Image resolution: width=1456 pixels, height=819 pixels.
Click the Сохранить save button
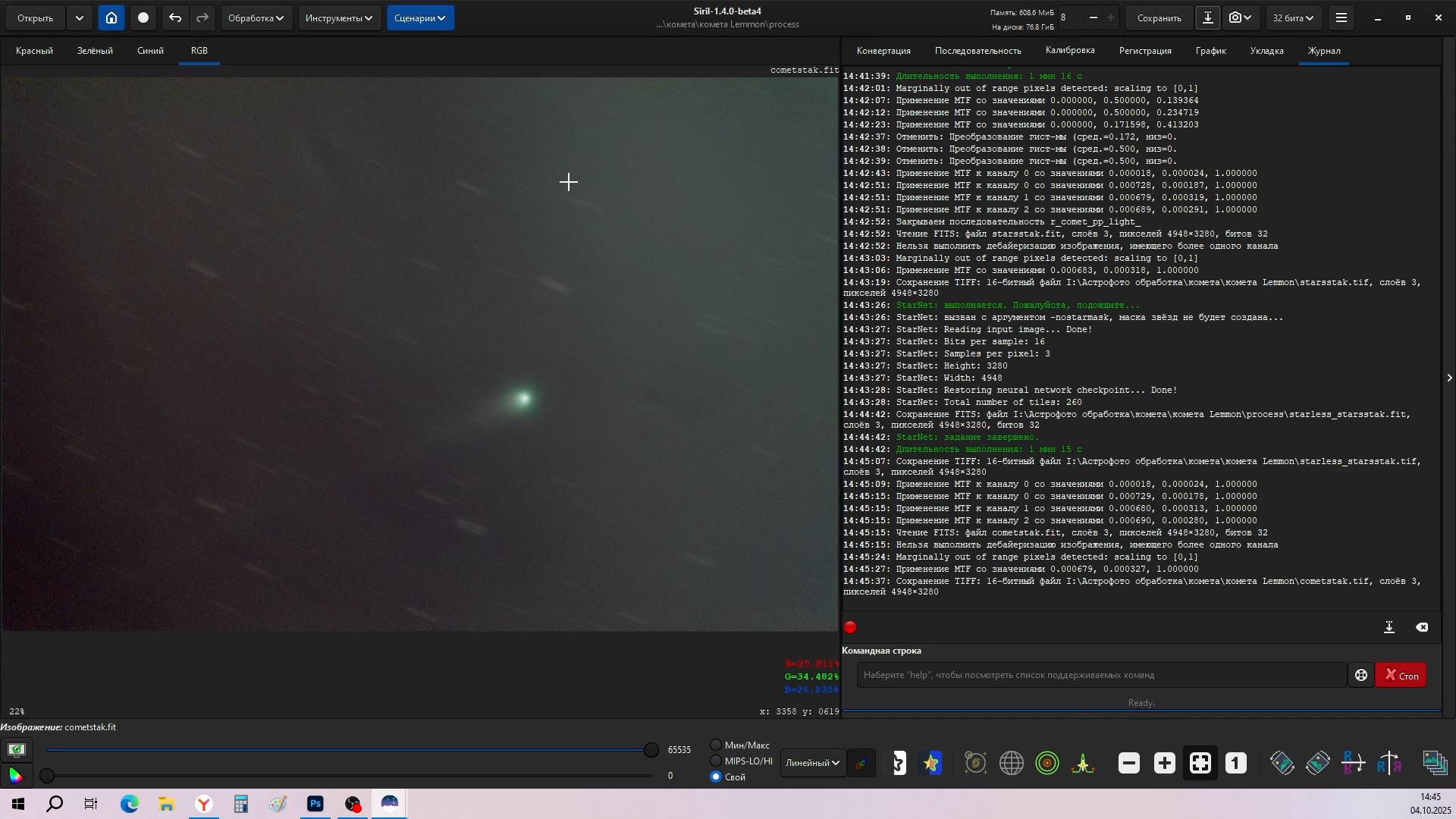pos(1159,17)
